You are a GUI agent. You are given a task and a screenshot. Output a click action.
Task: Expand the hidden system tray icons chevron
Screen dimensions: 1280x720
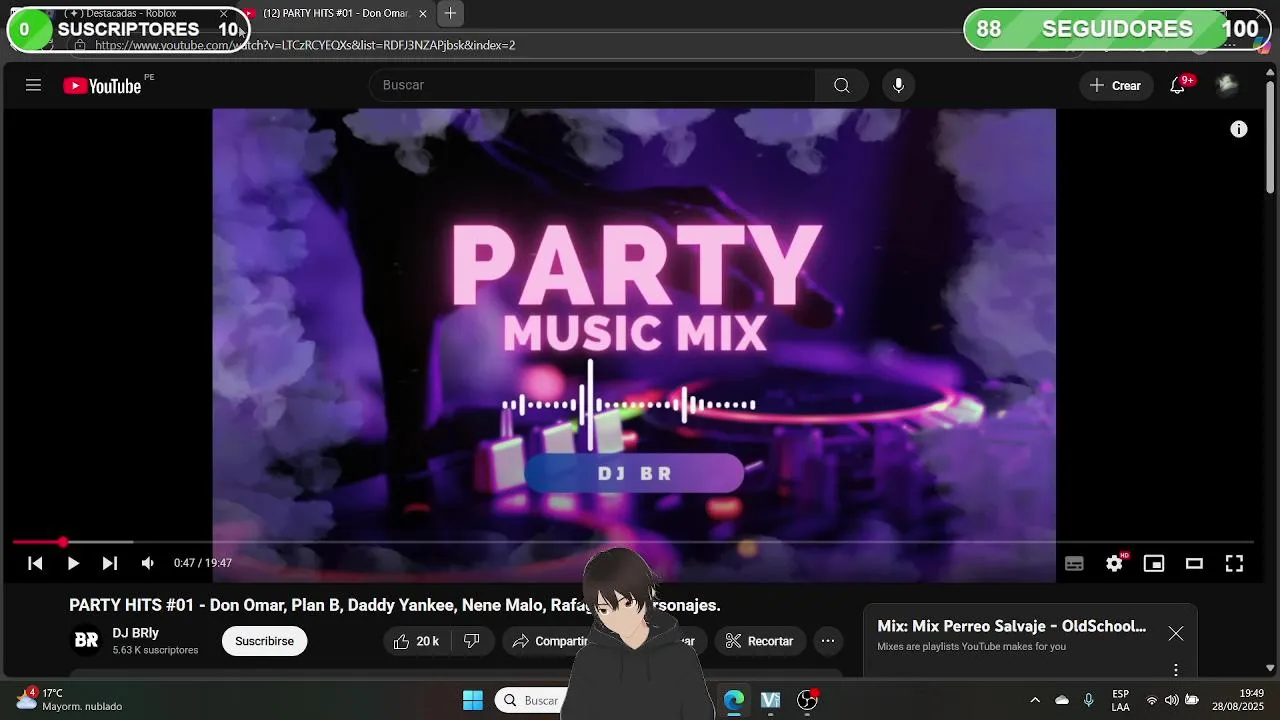[1035, 700]
